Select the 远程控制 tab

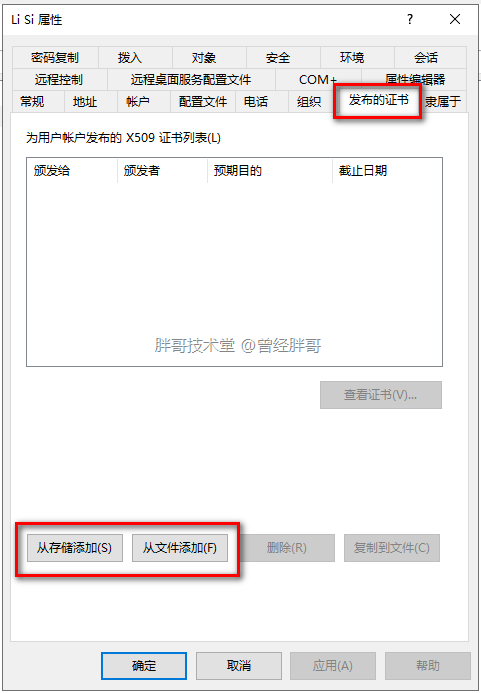click(x=59, y=80)
